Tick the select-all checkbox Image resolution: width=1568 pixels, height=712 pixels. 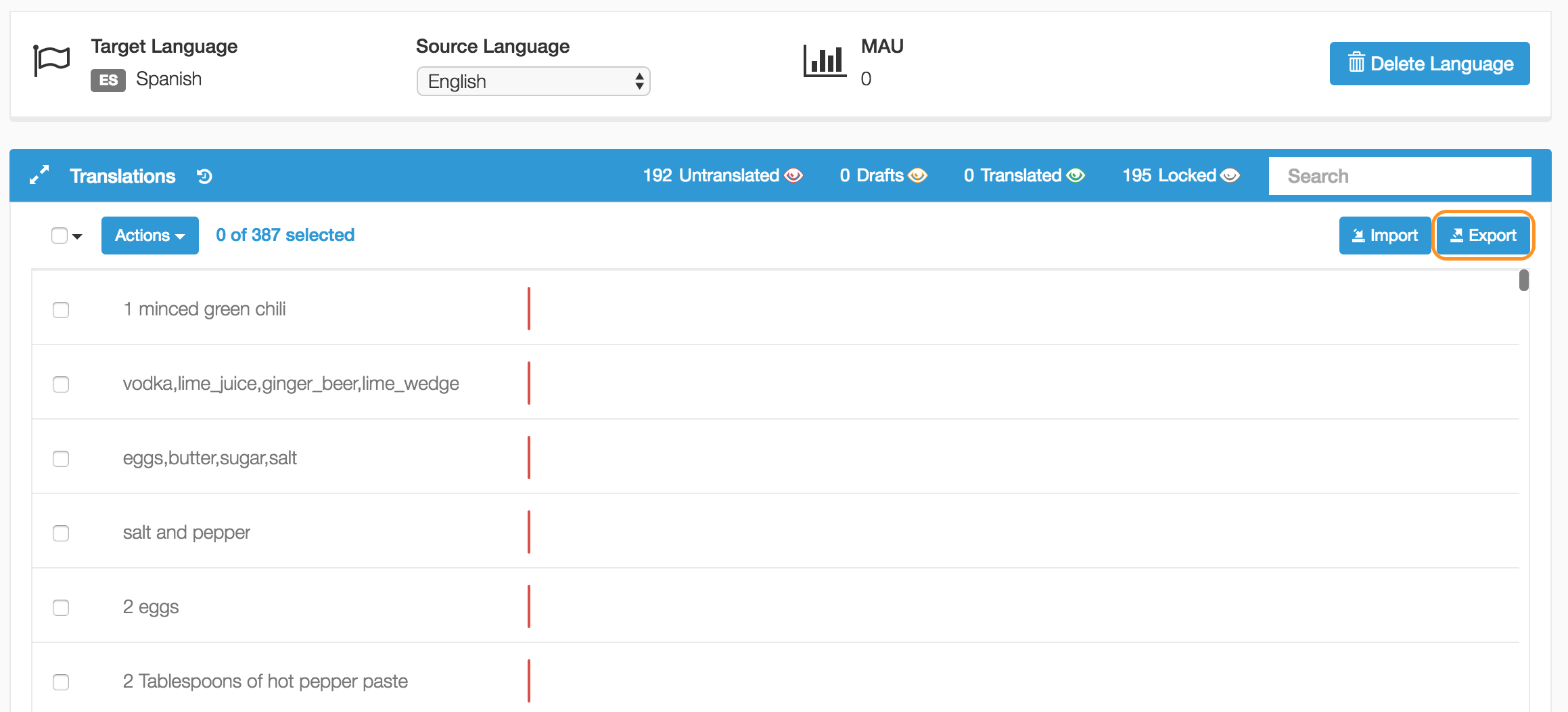pos(60,236)
